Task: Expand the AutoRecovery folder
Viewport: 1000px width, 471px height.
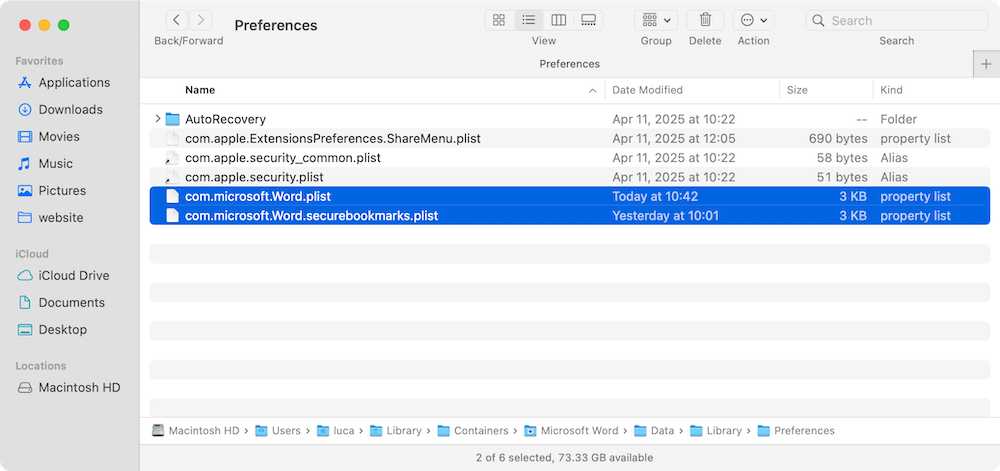Action: pyautogui.click(x=158, y=119)
